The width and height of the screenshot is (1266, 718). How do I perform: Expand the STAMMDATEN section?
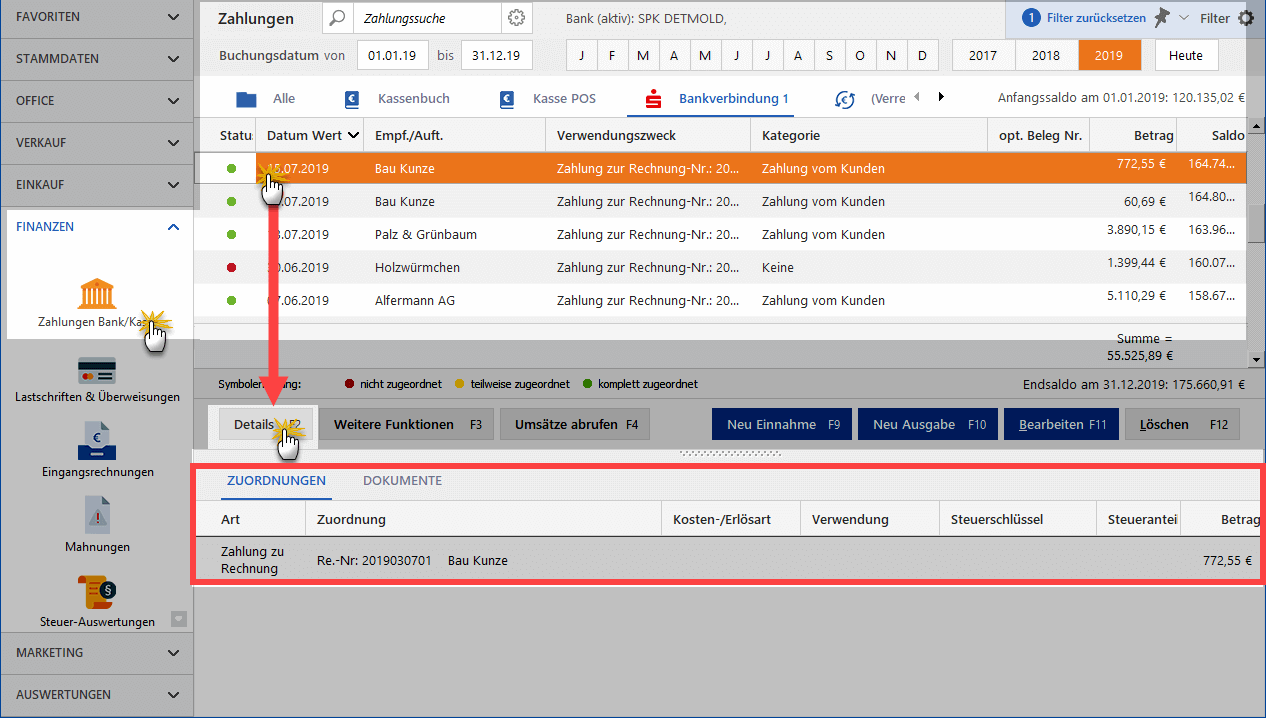click(97, 59)
